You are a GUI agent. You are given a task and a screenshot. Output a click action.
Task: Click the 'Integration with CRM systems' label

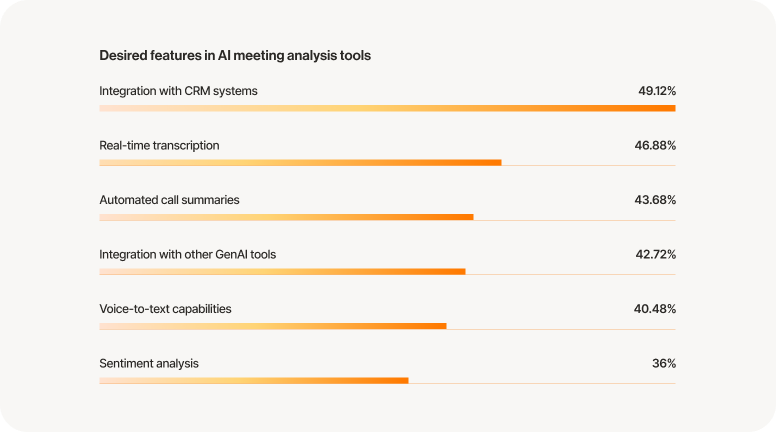[x=178, y=91]
